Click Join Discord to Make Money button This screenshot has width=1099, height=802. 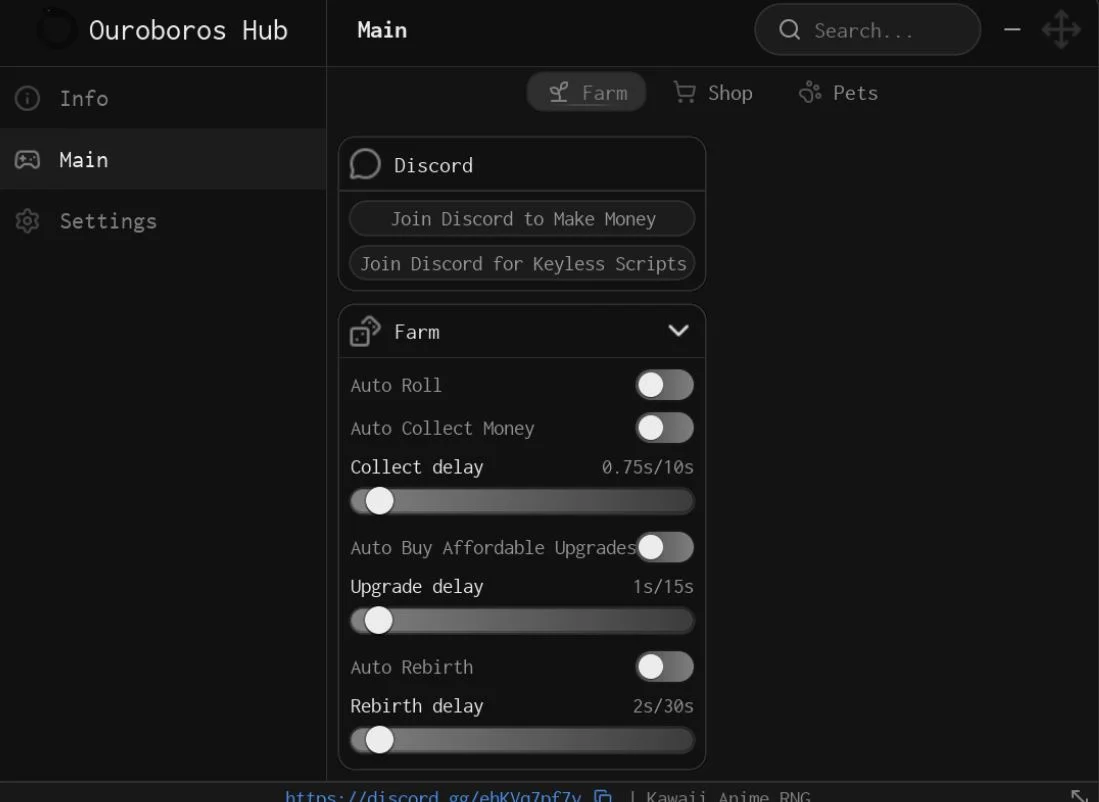(522, 219)
